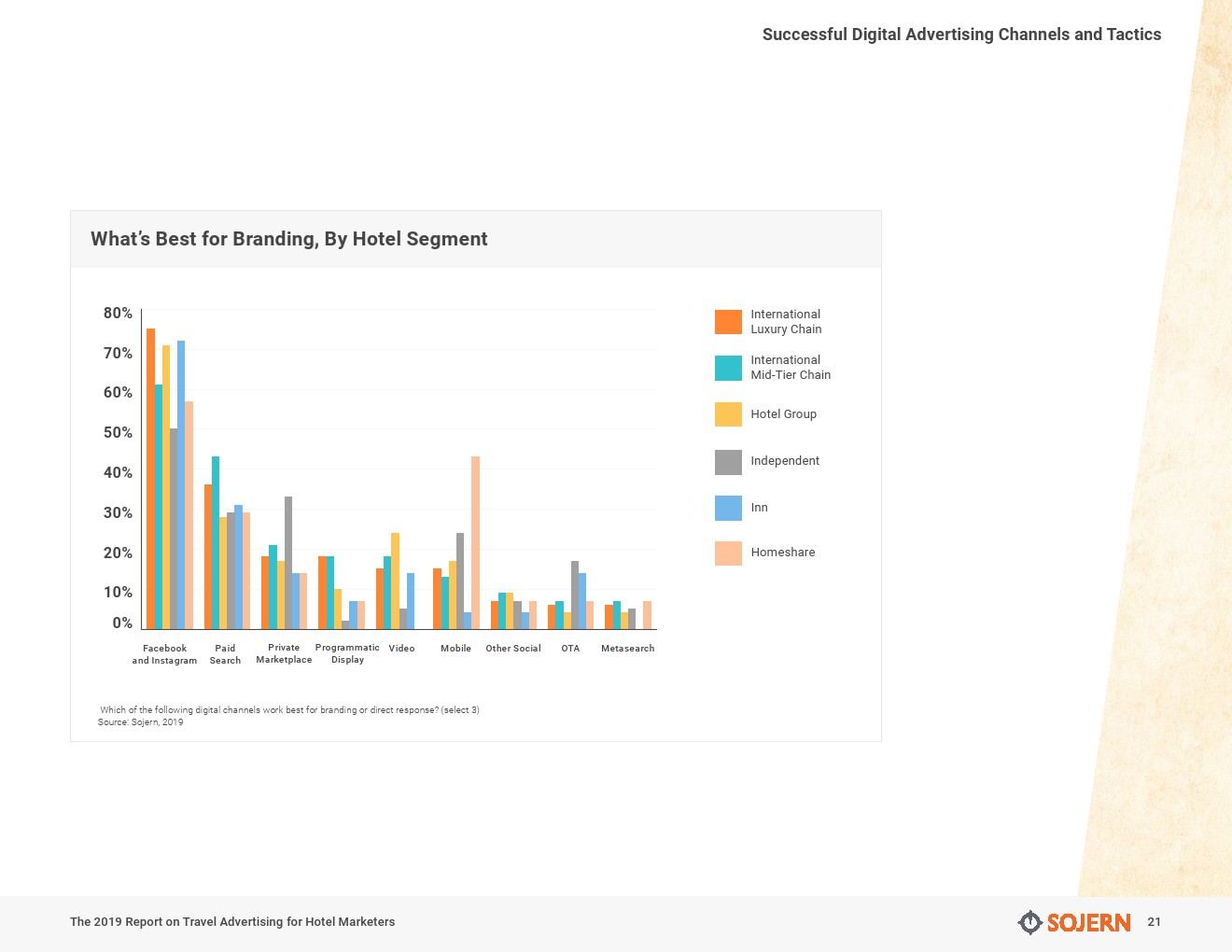Click the gray Independent bar above OTA
Viewport: 1232px width, 952px height.
575,595
